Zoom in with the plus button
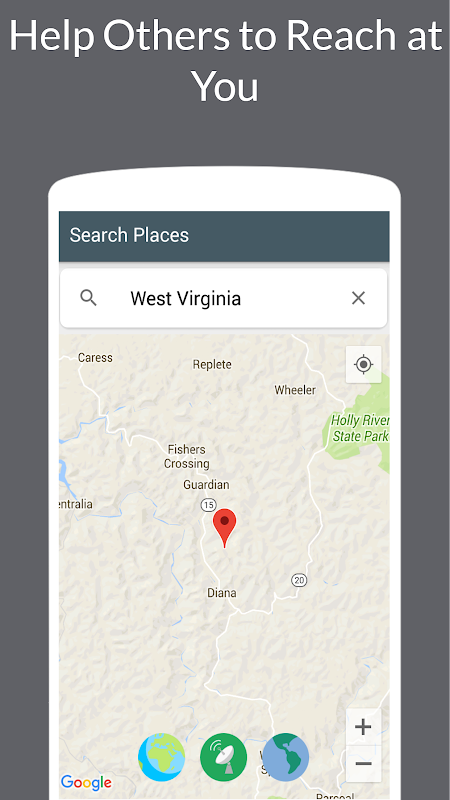This screenshot has width=450, height=800. 363,727
